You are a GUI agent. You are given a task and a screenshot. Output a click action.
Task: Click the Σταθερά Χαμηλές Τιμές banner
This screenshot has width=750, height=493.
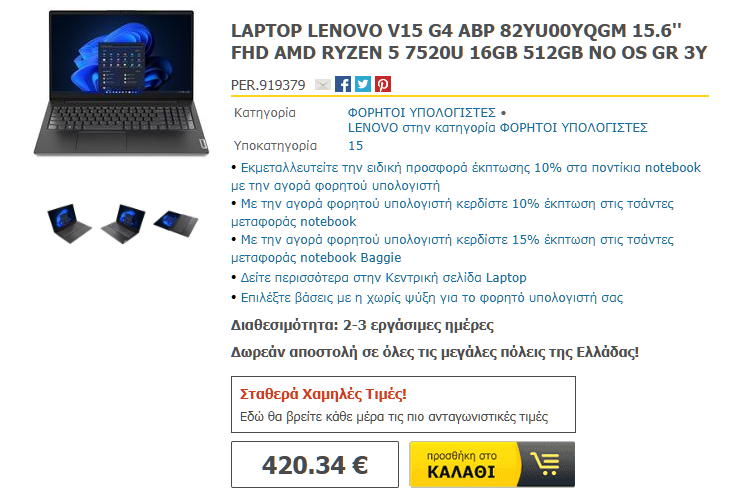click(x=403, y=405)
